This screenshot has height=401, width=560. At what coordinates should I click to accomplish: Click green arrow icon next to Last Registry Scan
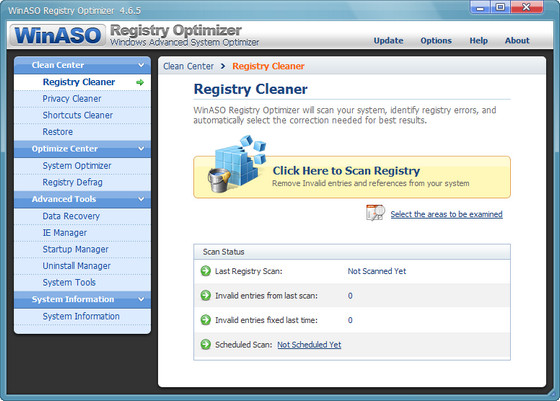pos(206,271)
